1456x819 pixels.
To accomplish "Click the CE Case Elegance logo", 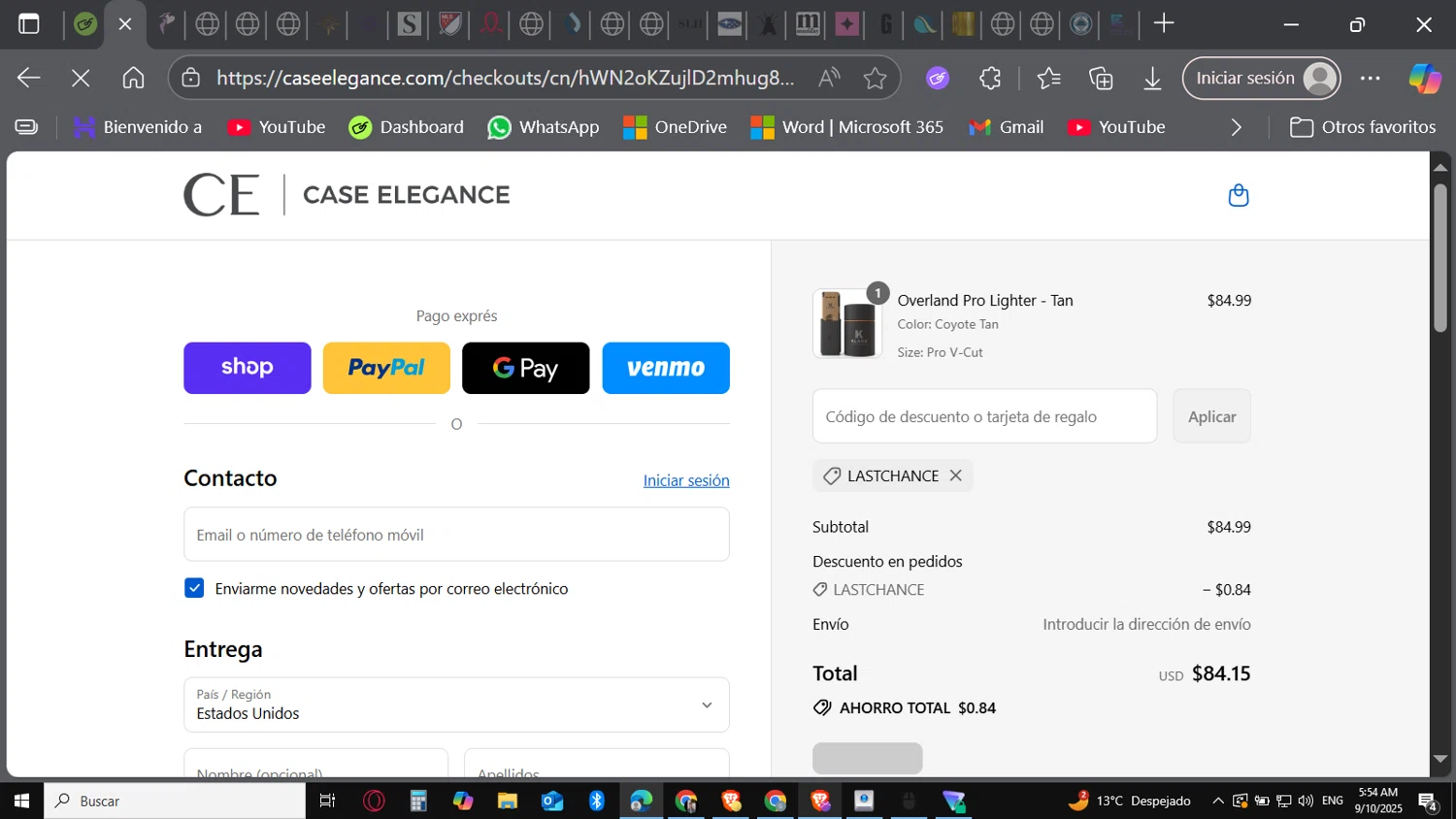I will click(x=347, y=195).
